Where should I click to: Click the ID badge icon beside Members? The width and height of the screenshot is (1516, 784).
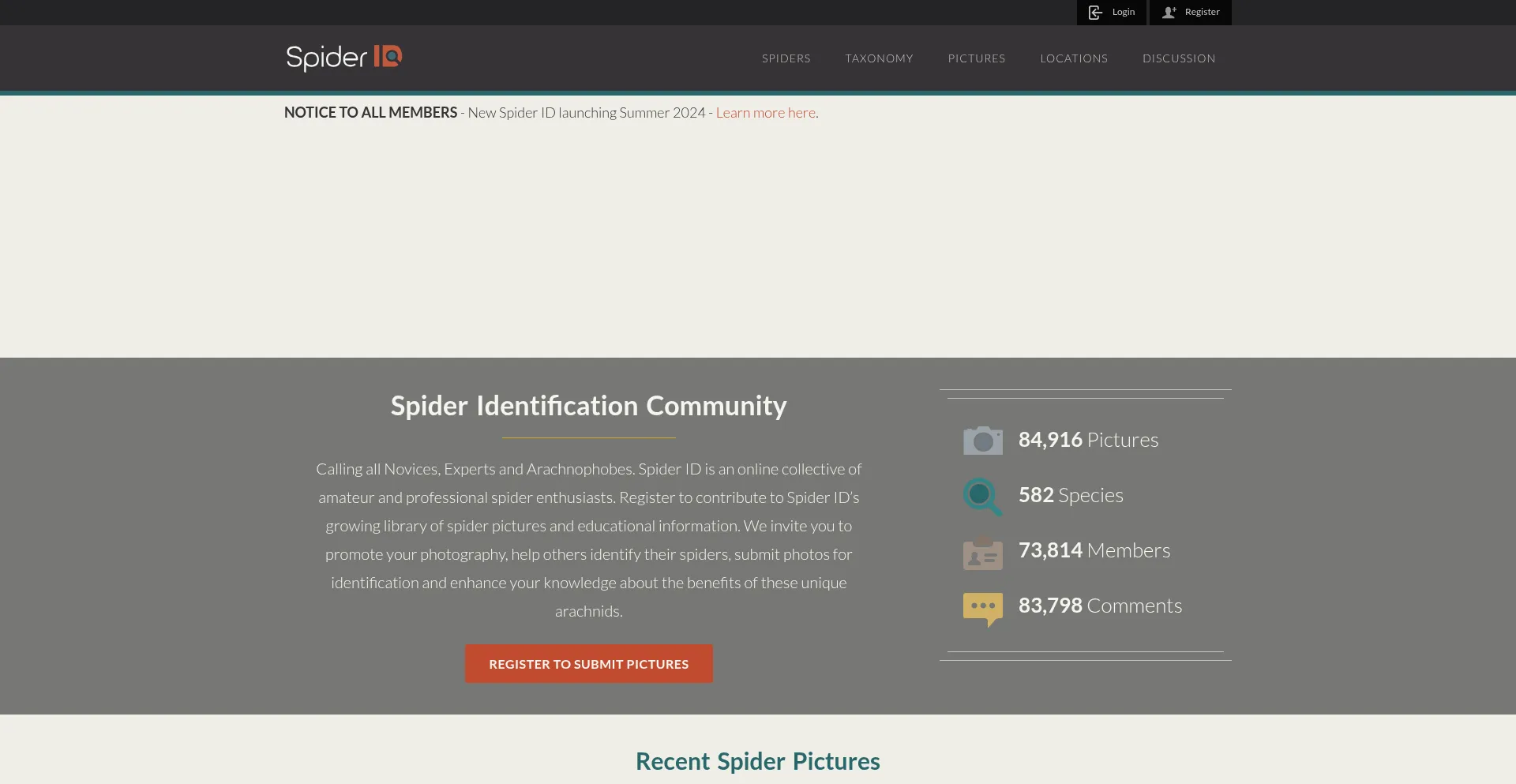click(983, 553)
